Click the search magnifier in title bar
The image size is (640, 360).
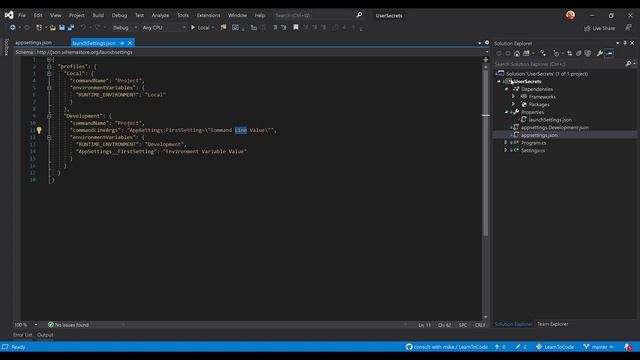click(359, 15)
